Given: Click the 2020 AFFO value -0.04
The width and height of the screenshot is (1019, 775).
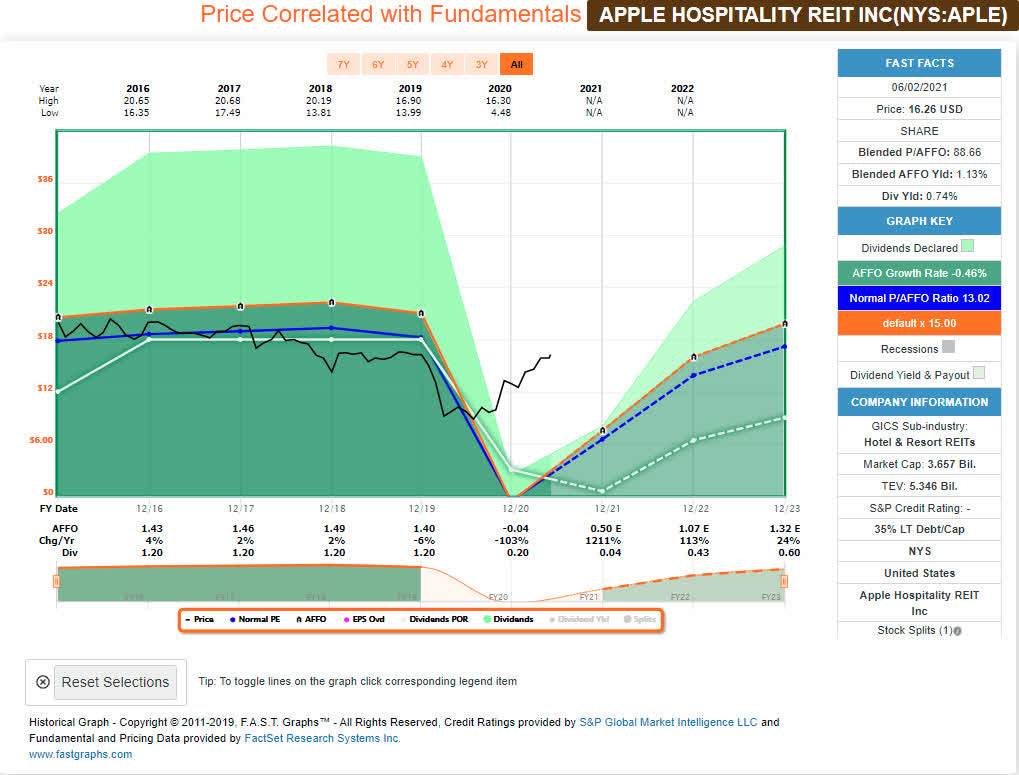Looking at the screenshot, I should pyautogui.click(x=515, y=529).
